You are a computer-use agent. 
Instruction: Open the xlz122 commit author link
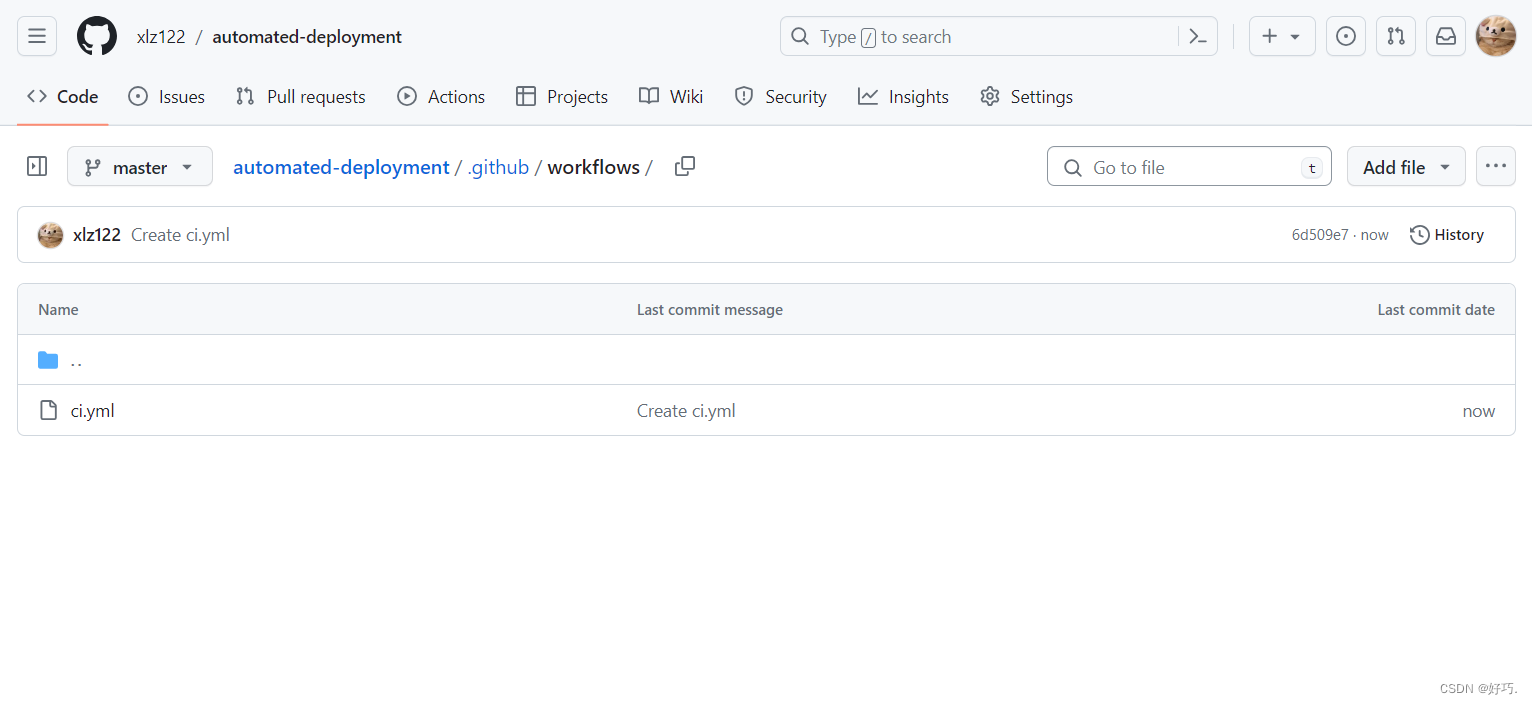(x=97, y=235)
